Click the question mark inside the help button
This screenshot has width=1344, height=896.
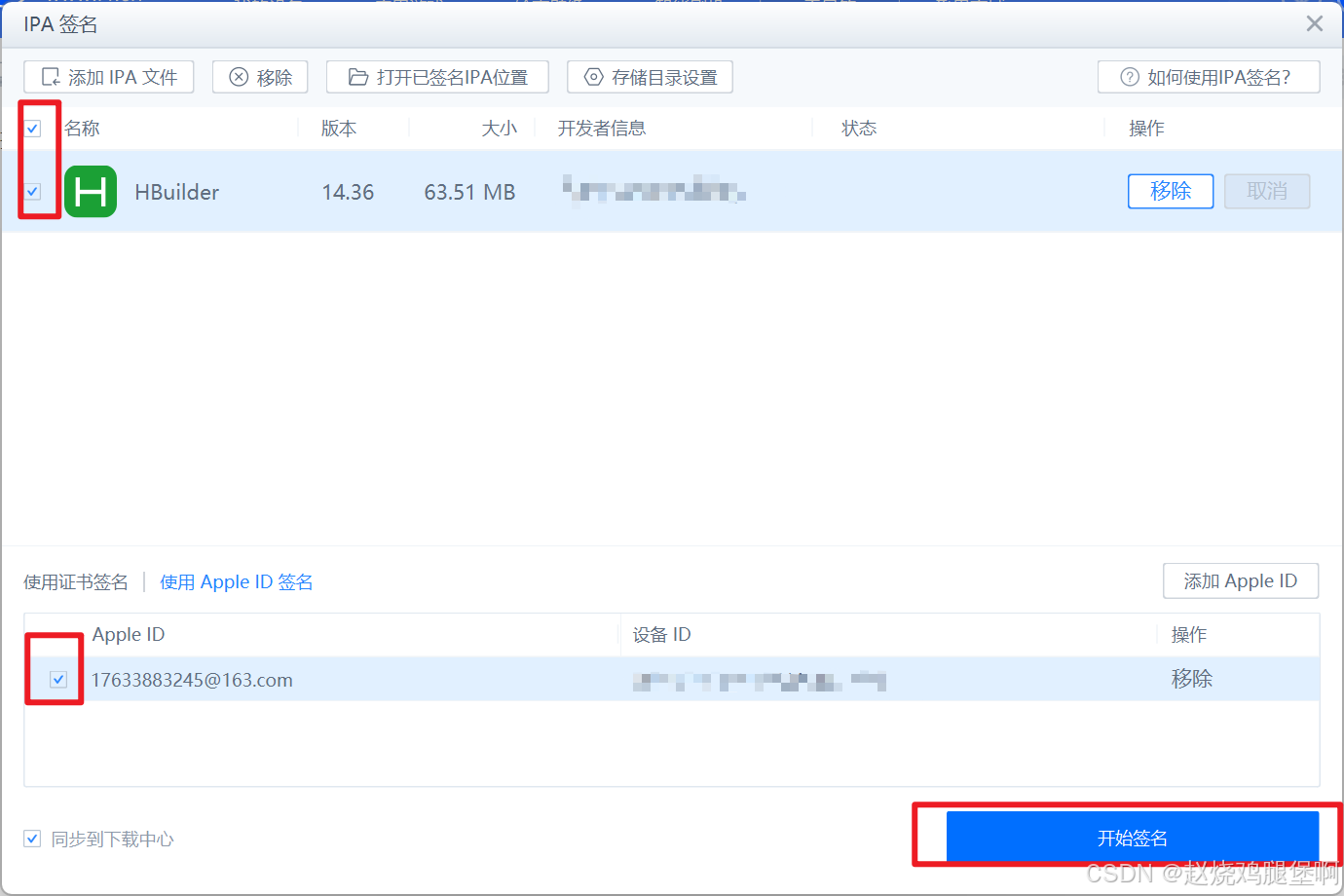(x=1128, y=77)
